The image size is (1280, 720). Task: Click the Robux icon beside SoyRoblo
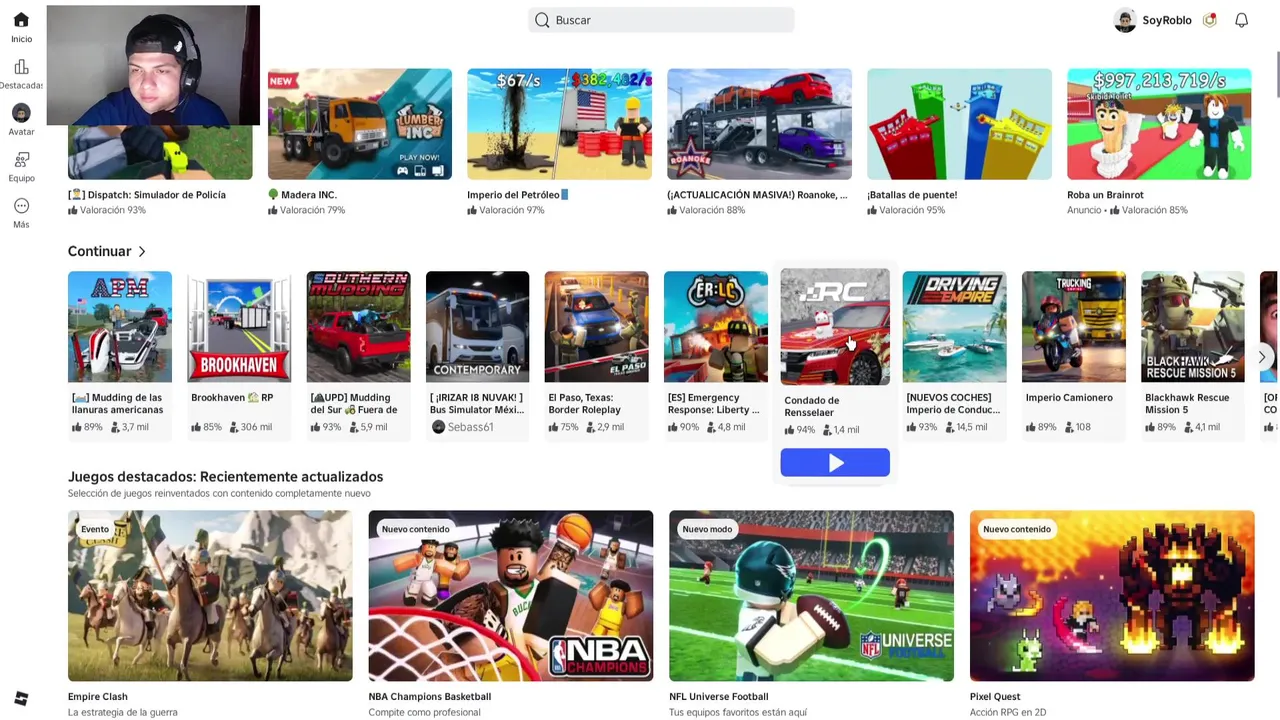[1210, 20]
